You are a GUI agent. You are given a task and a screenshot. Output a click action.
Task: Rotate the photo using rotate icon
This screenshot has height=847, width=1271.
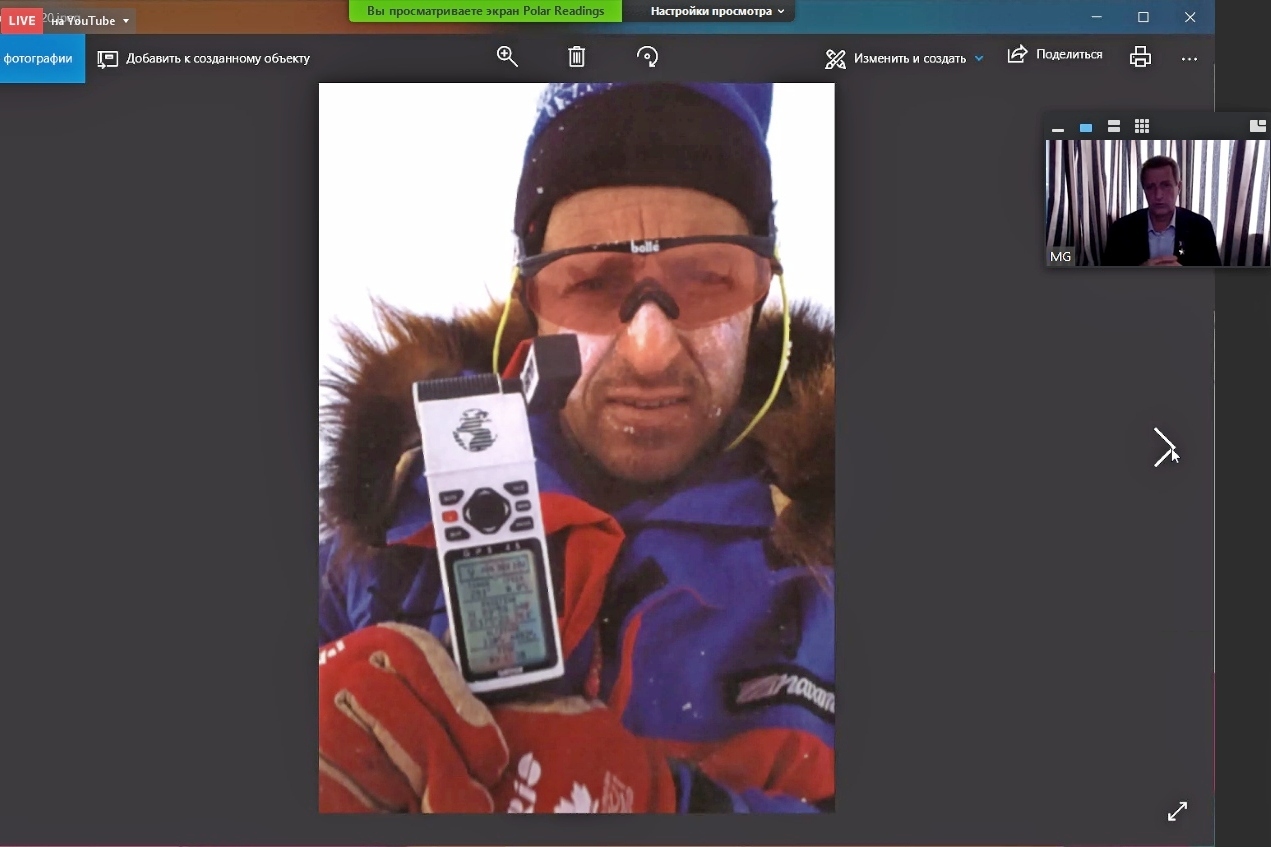click(647, 57)
